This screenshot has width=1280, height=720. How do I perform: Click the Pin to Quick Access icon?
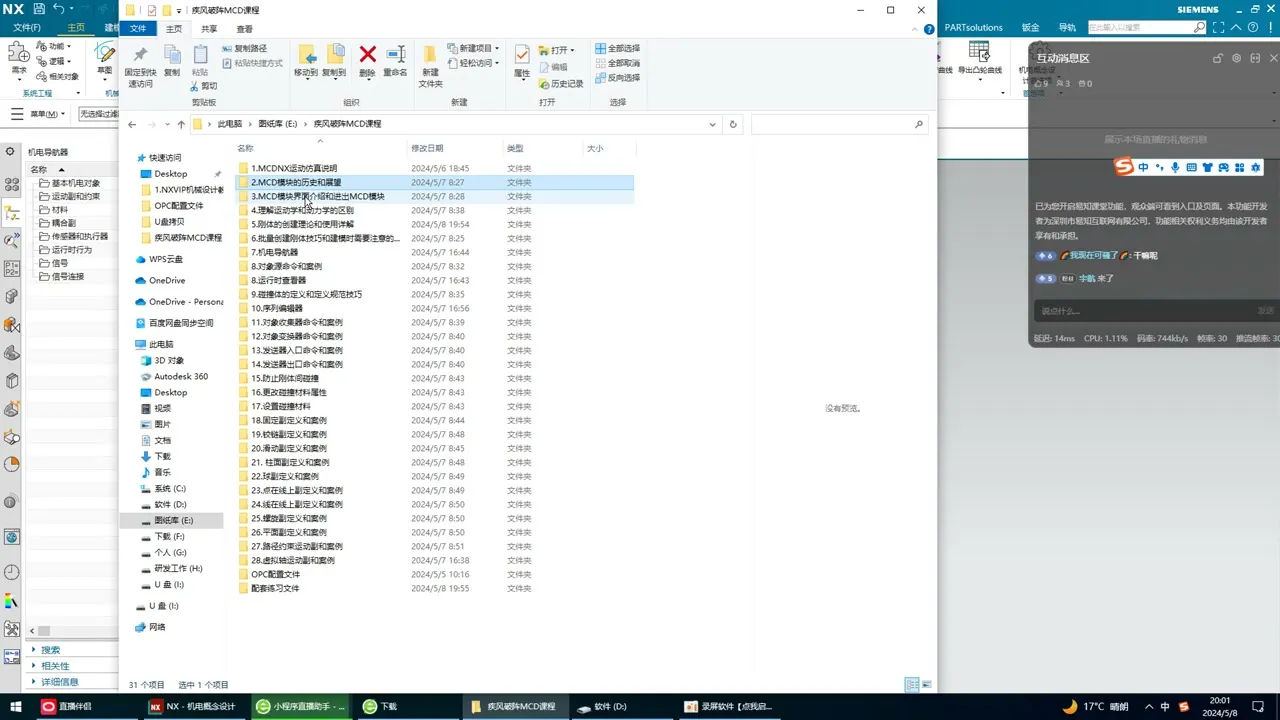(140, 62)
